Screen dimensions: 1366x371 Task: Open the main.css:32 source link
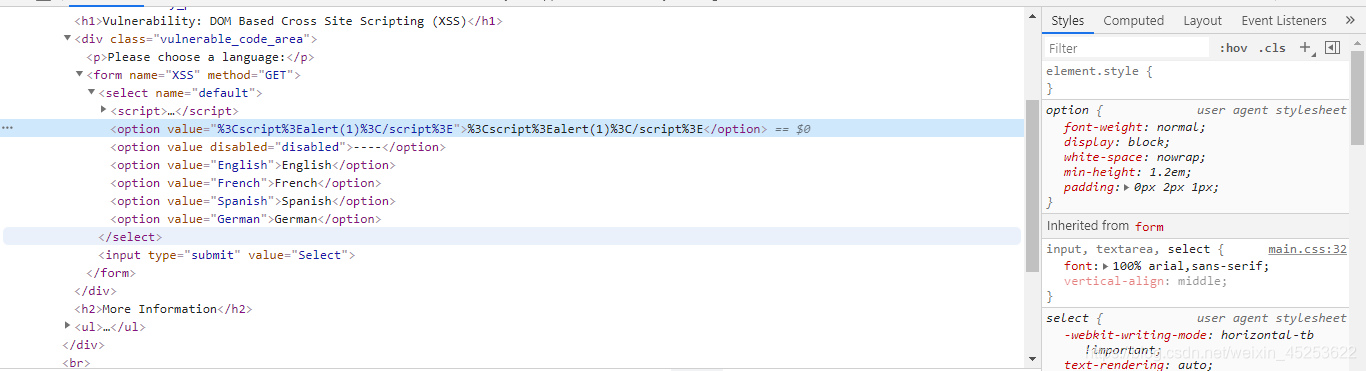[x=1307, y=249]
